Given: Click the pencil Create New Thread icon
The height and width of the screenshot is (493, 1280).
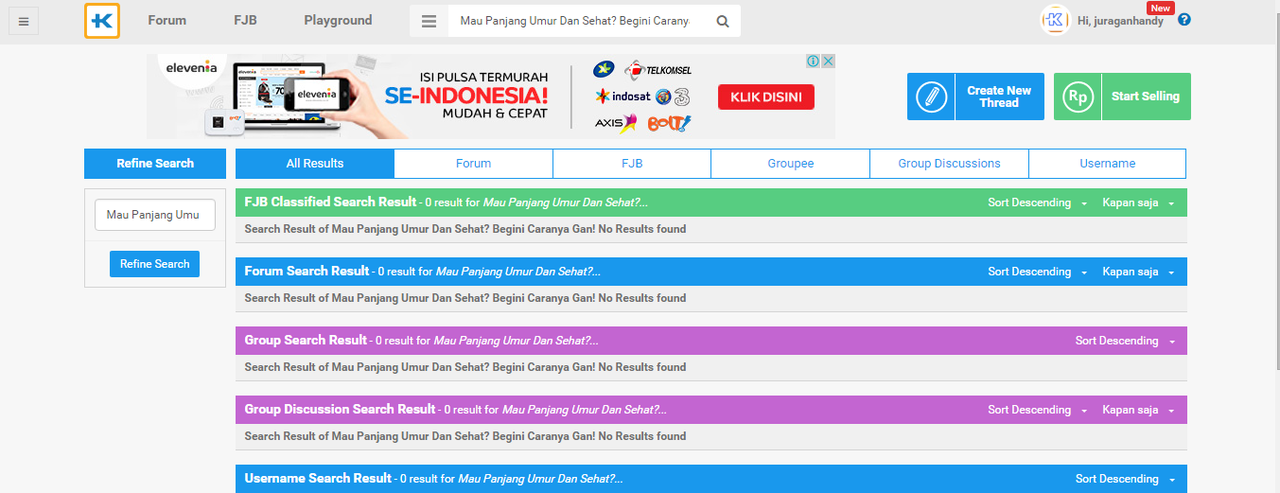Looking at the screenshot, I should click(x=931, y=97).
